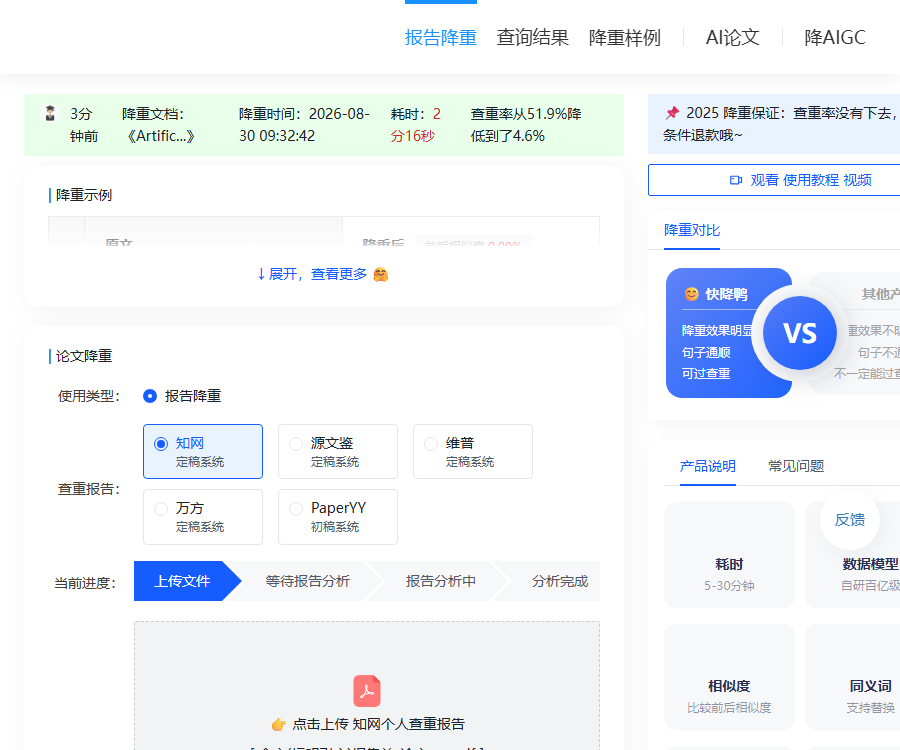
Task: Click the 分析完成 progress step
Action: coord(560,581)
